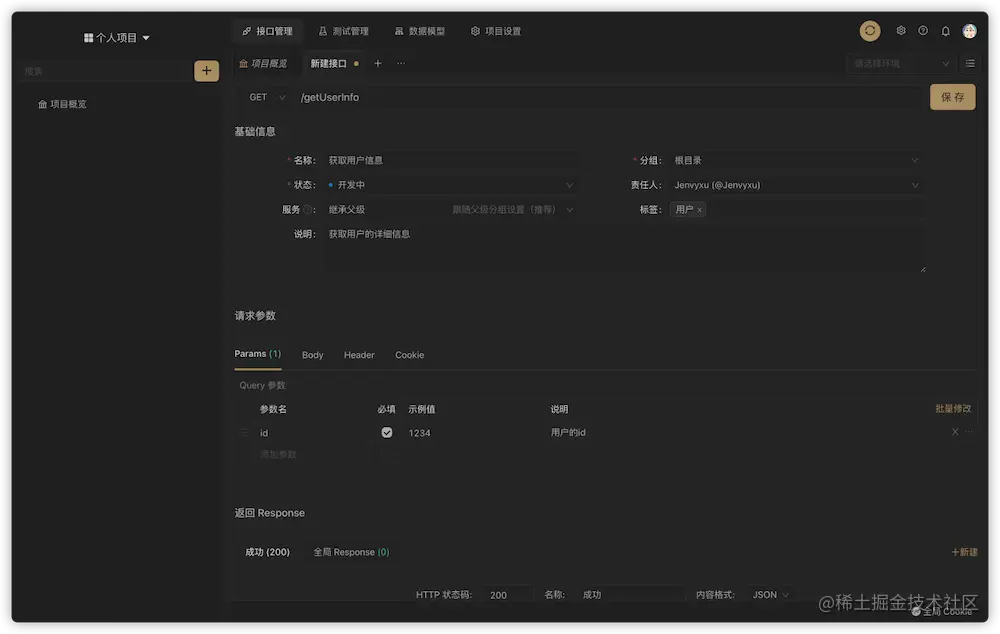Open the tab bar more options (...) icon

401,63
